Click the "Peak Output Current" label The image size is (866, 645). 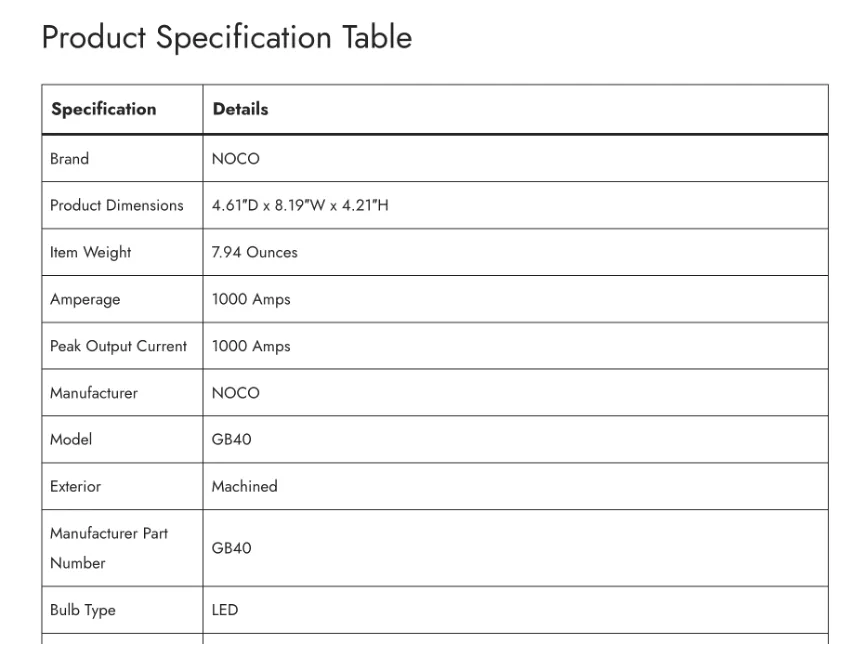coord(118,346)
